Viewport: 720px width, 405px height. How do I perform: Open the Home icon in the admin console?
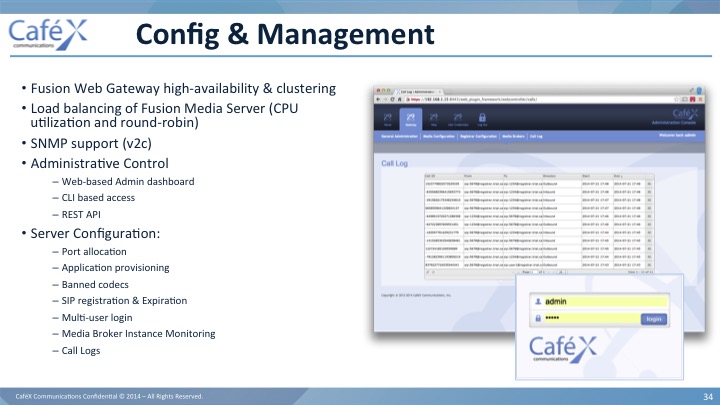coord(388,119)
